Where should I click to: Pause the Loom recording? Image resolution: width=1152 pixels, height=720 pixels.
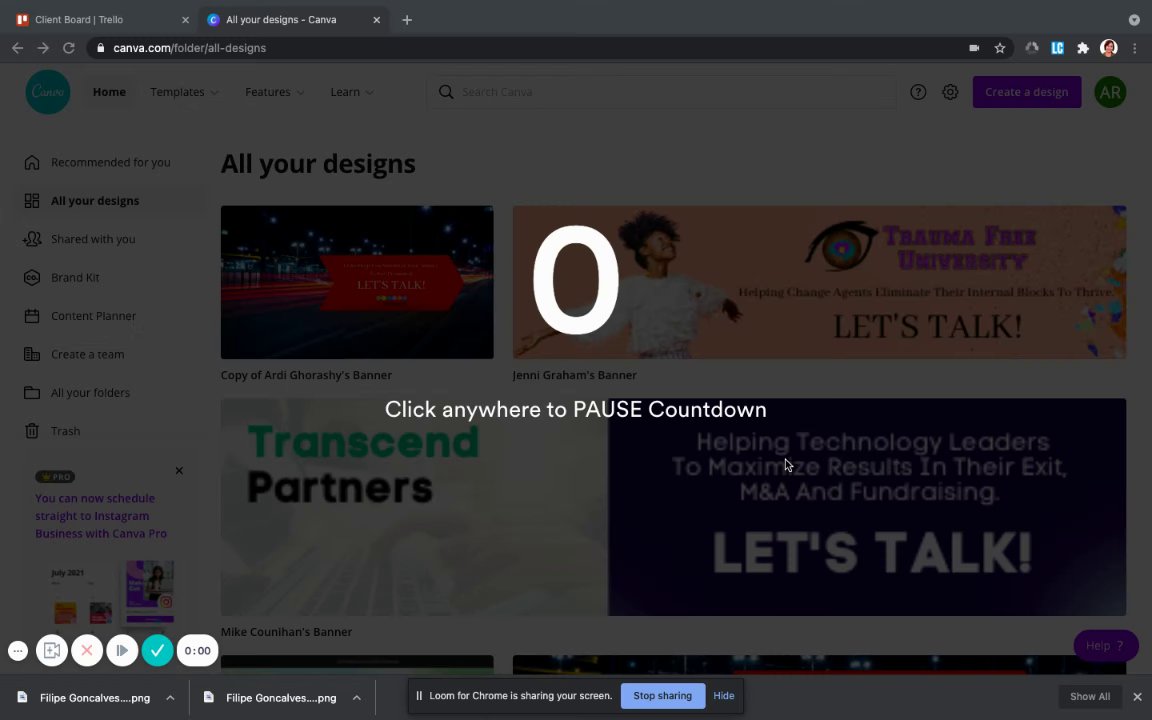[122, 650]
